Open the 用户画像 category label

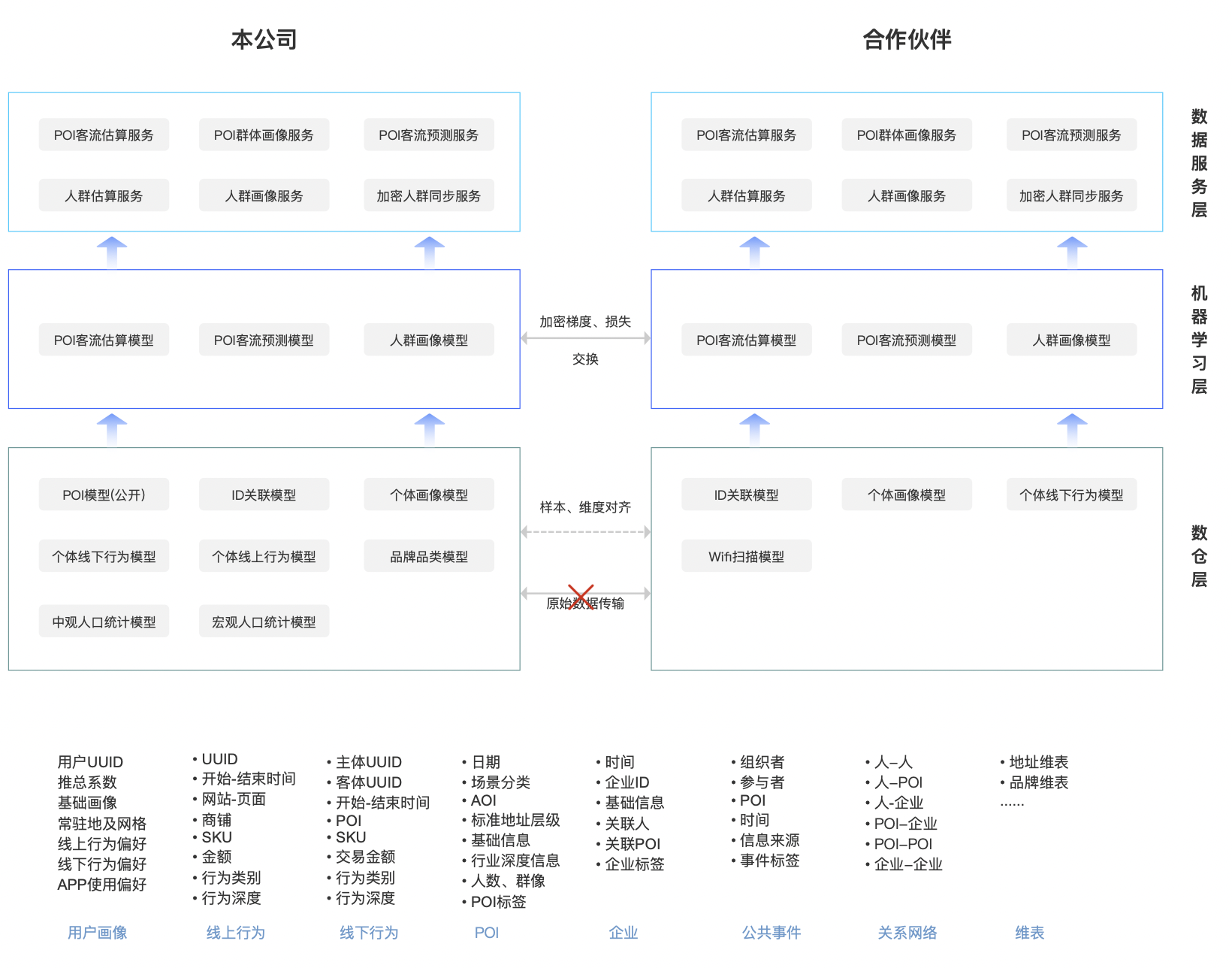tap(98, 933)
